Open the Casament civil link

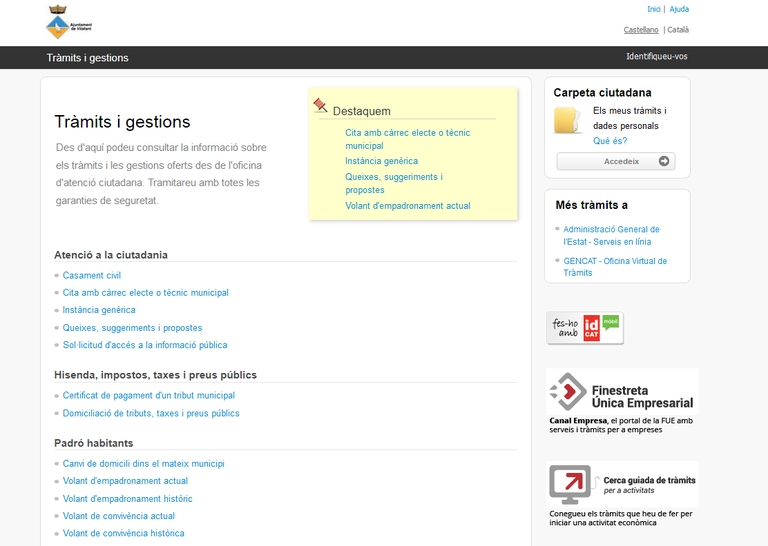[x=92, y=275]
